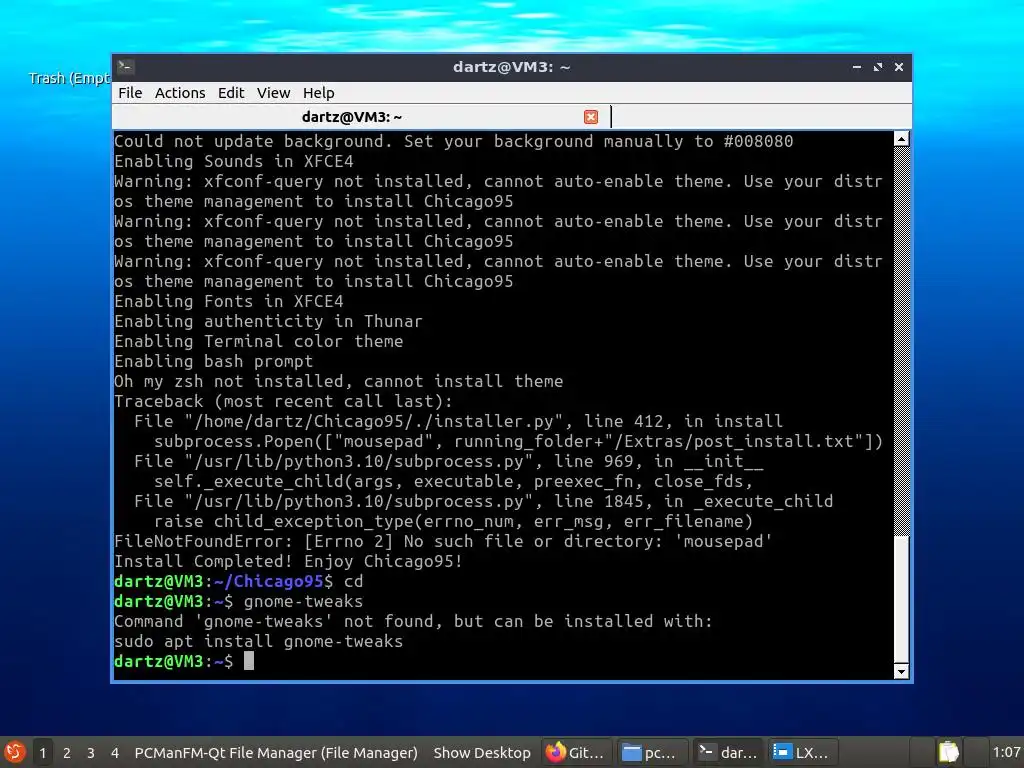Open the Actions menu
This screenshot has width=1024, height=768.
[180, 93]
